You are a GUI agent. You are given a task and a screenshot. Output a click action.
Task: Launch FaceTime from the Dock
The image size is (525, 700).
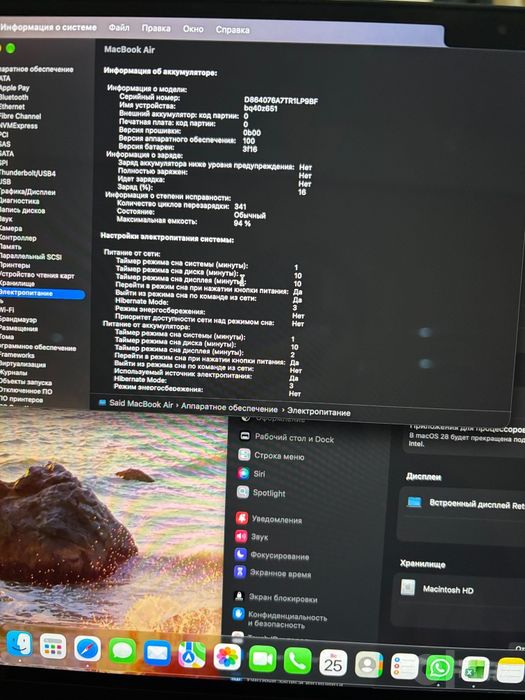point(262,659)
